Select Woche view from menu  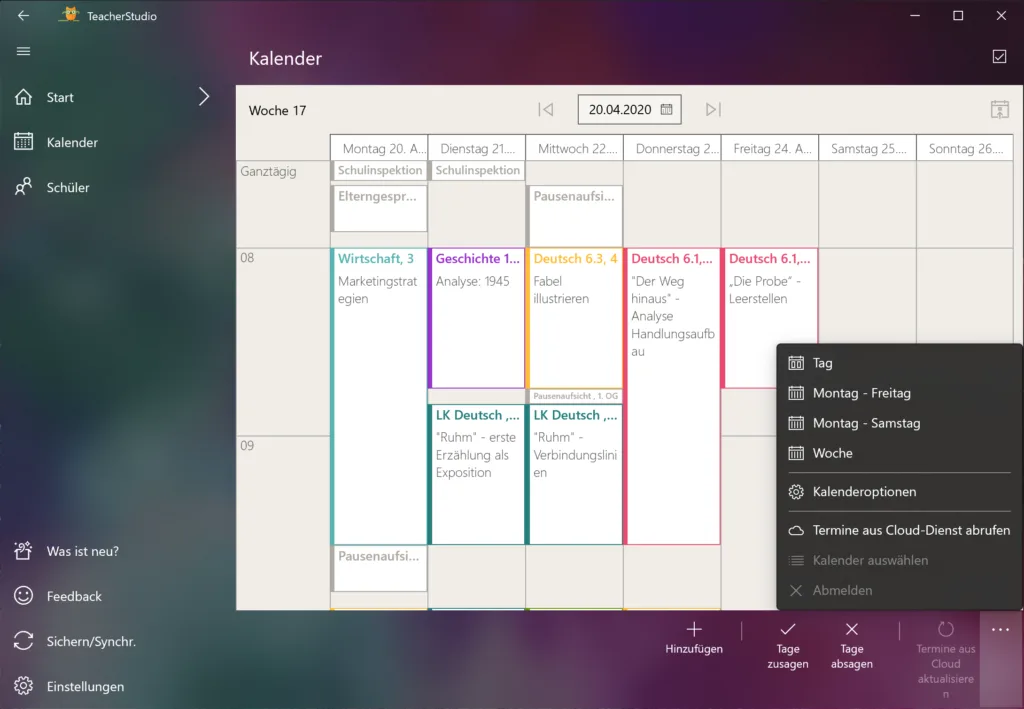point(899,453)
